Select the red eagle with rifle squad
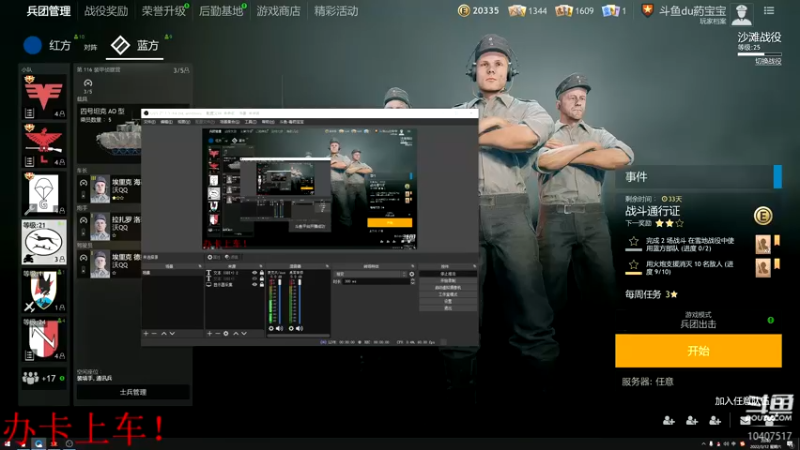This screenshot has height=450, width=800. pyautogui.click(x=44, y=145)
